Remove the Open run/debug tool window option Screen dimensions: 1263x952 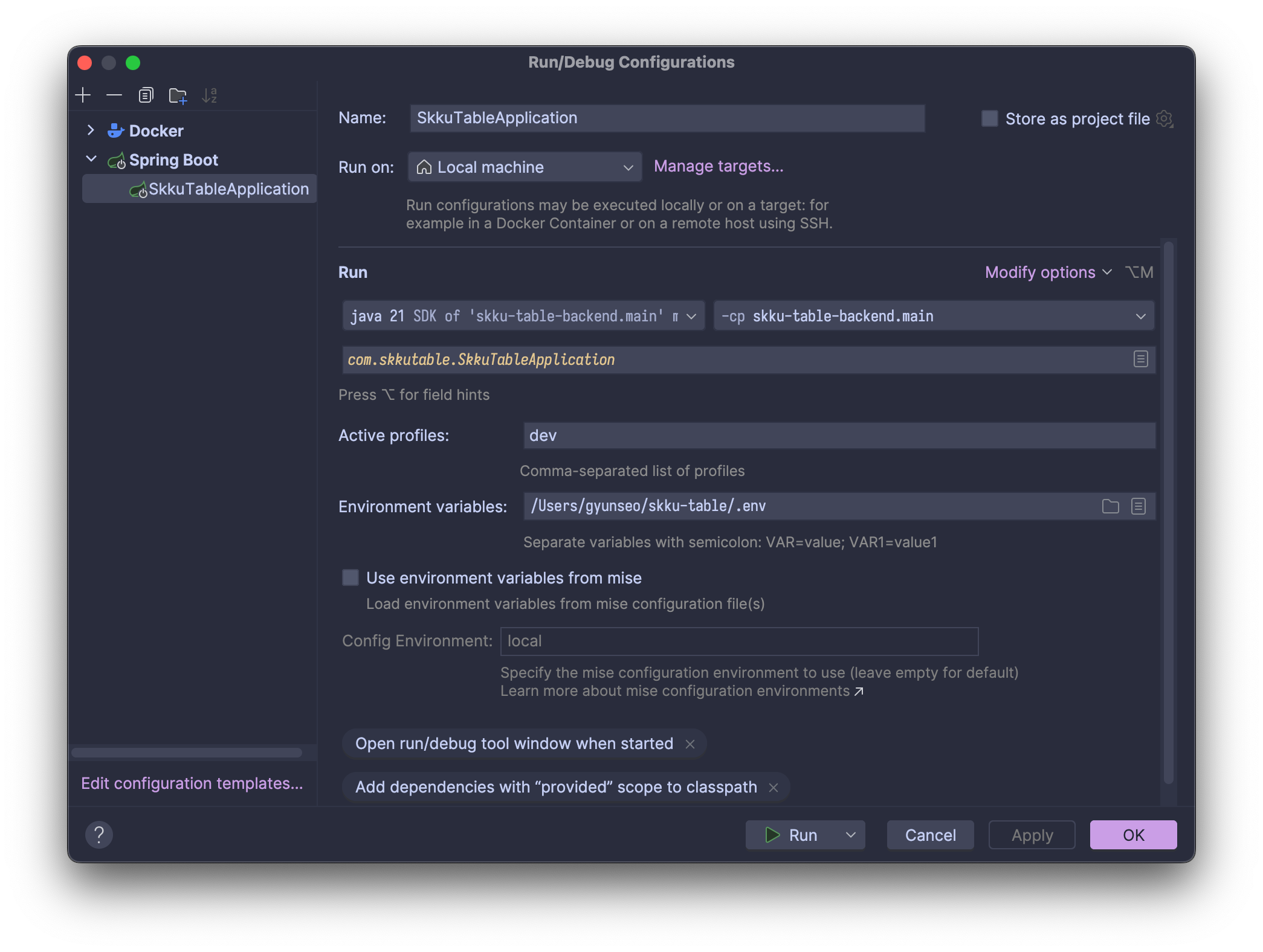[690, 744]
